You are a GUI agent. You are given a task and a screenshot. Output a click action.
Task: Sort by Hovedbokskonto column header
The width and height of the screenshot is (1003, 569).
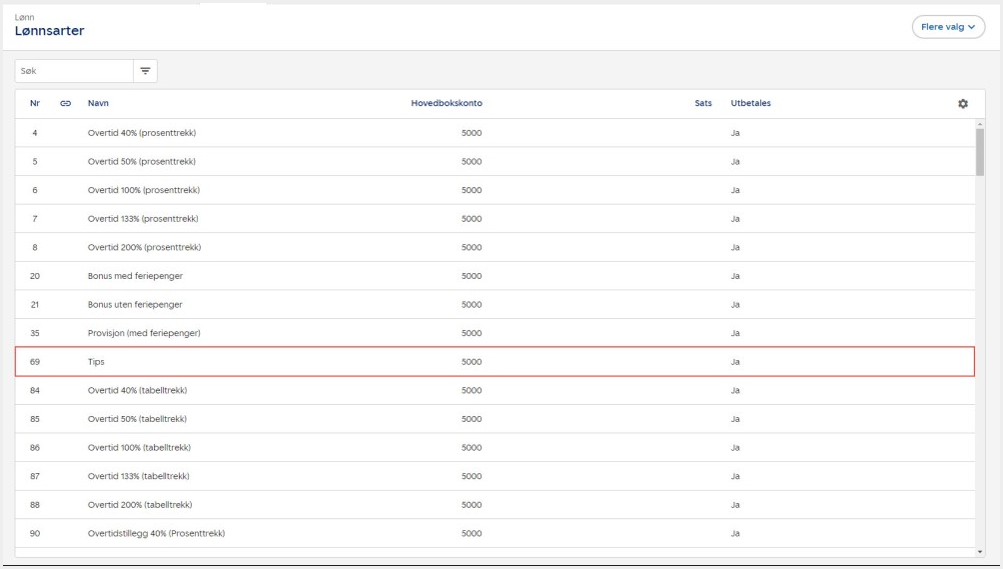[x=446, y=104]
